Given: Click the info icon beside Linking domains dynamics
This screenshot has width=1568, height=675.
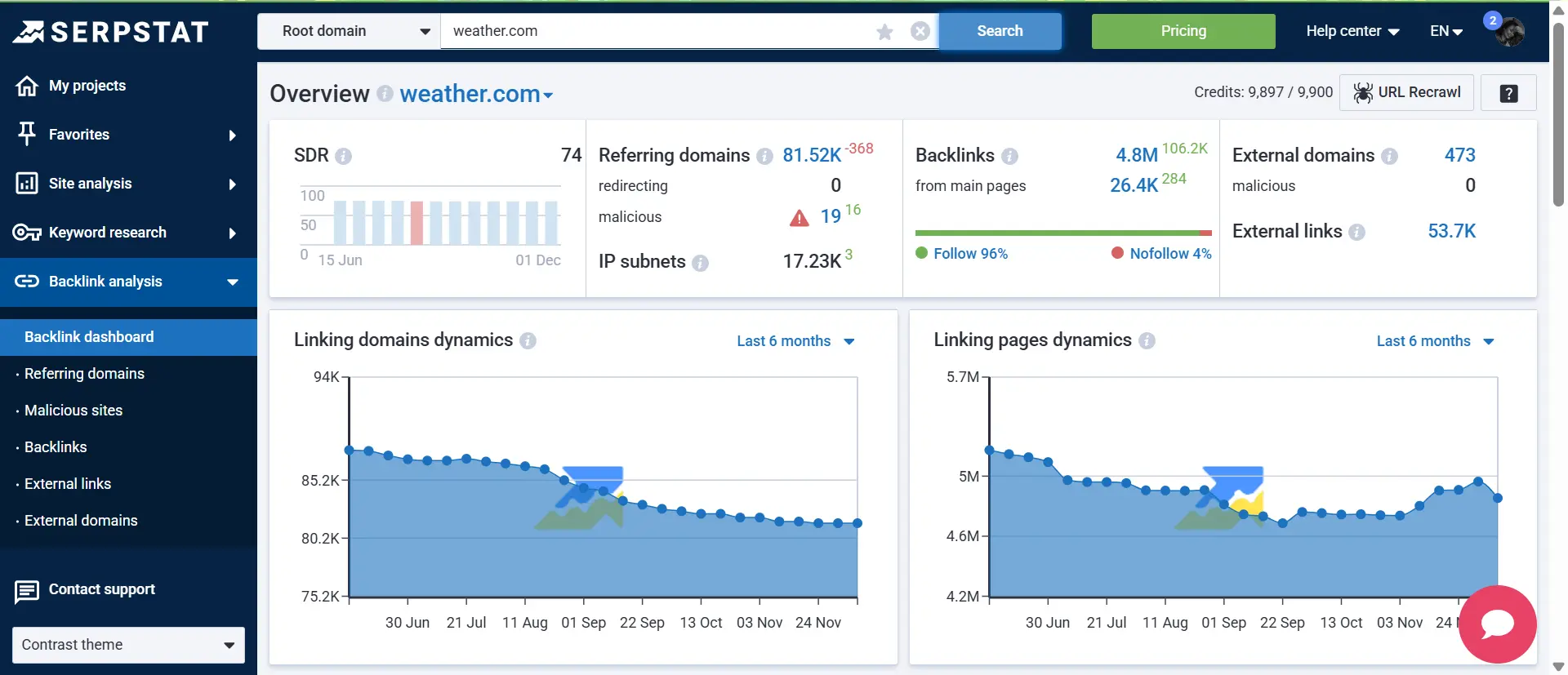Looking at the screenshot, I should pos(528,340).
